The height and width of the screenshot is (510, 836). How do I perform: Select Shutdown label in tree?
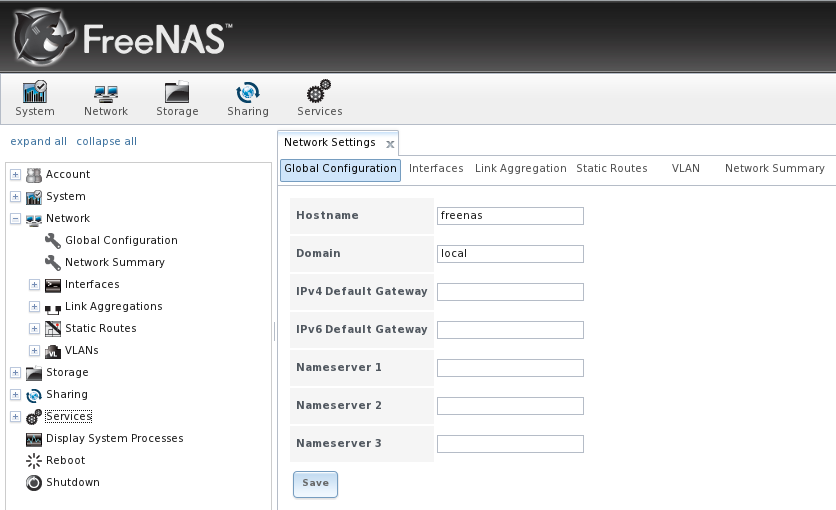tap(73, 482)
